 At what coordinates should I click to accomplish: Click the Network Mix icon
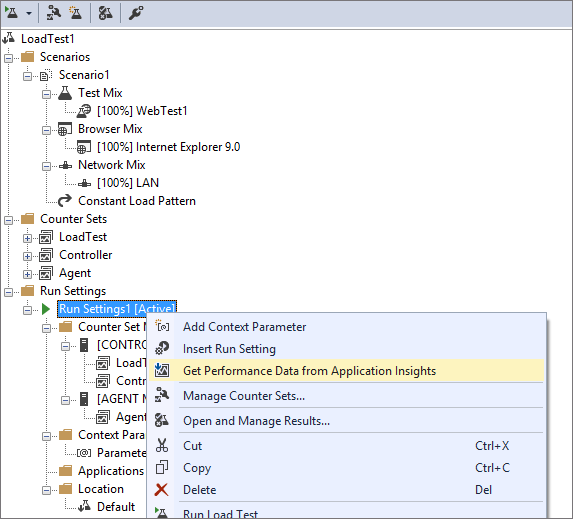[65, 165]
